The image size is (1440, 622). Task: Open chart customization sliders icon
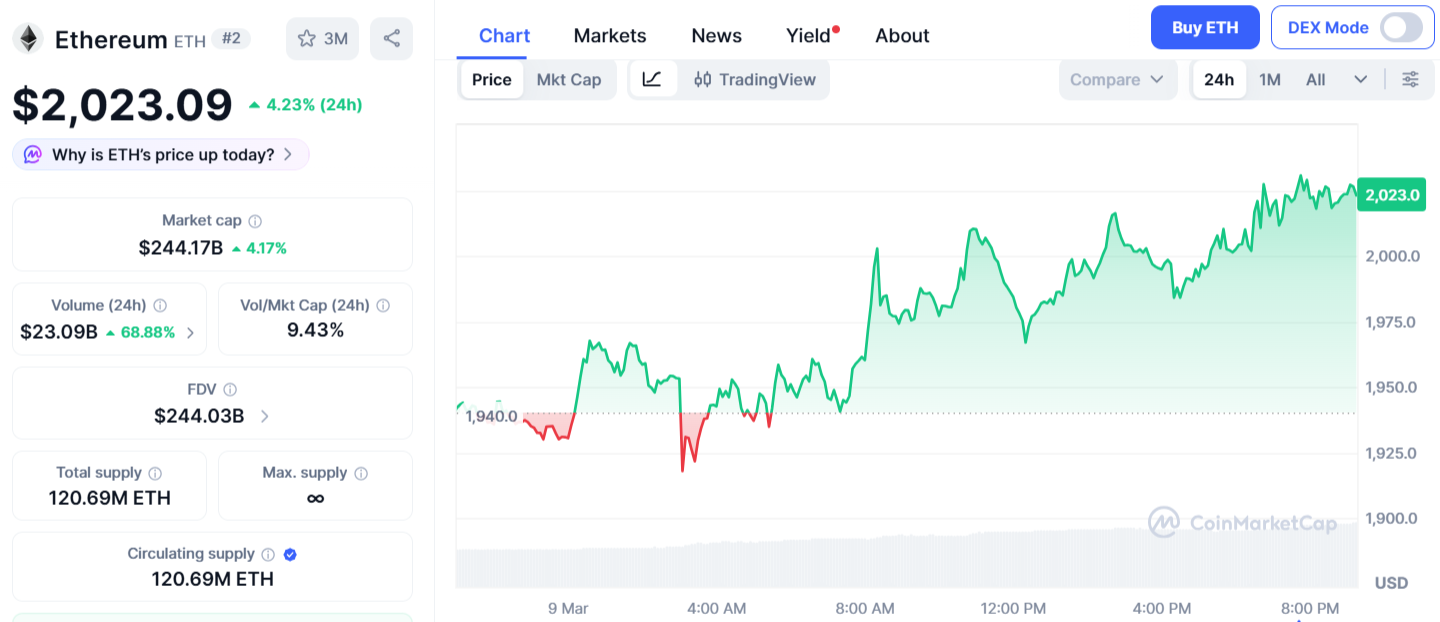click(x=1410, y=78)
